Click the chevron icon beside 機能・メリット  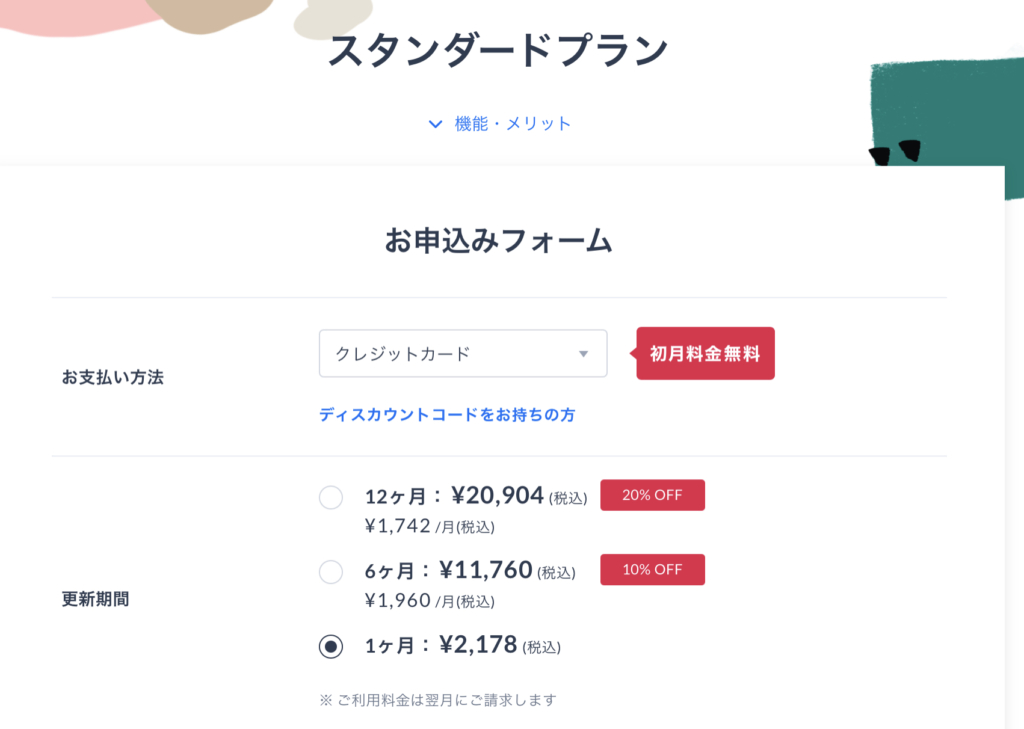point(435,123)
